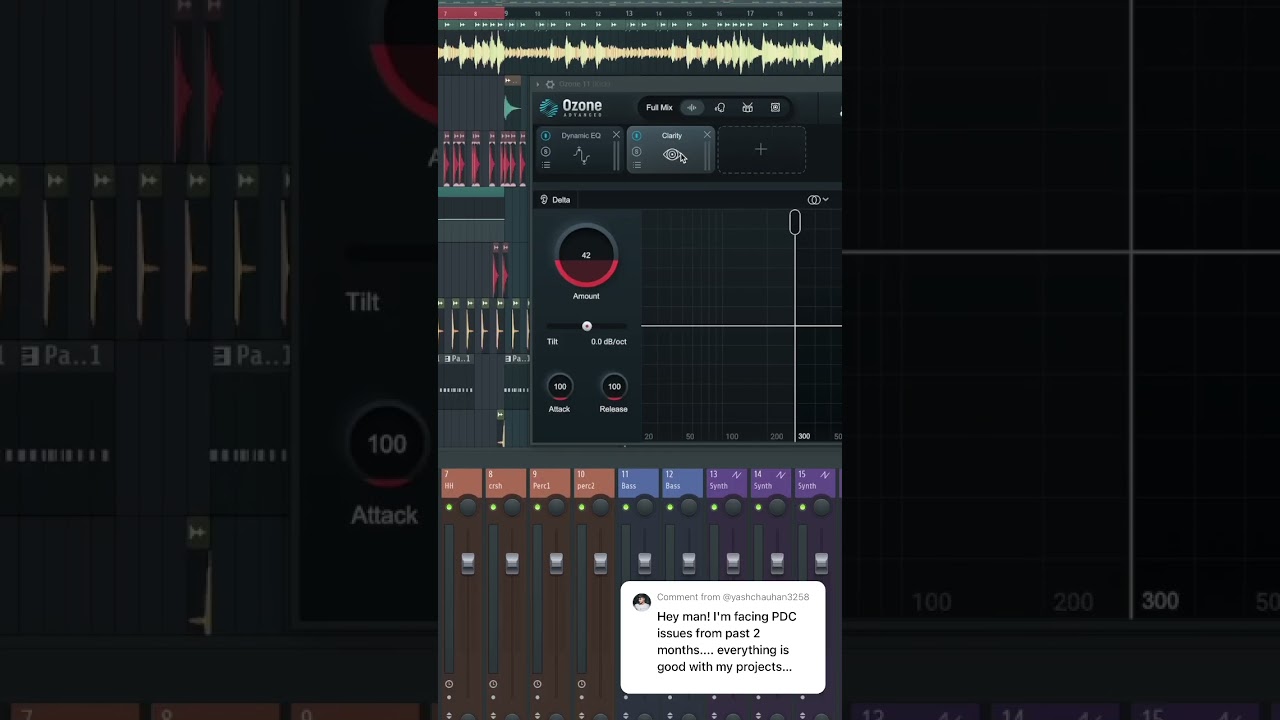Mute the perc2 mixer track LED
The height and width of the screenshot is (720, 1280).
tap(581, 507)
